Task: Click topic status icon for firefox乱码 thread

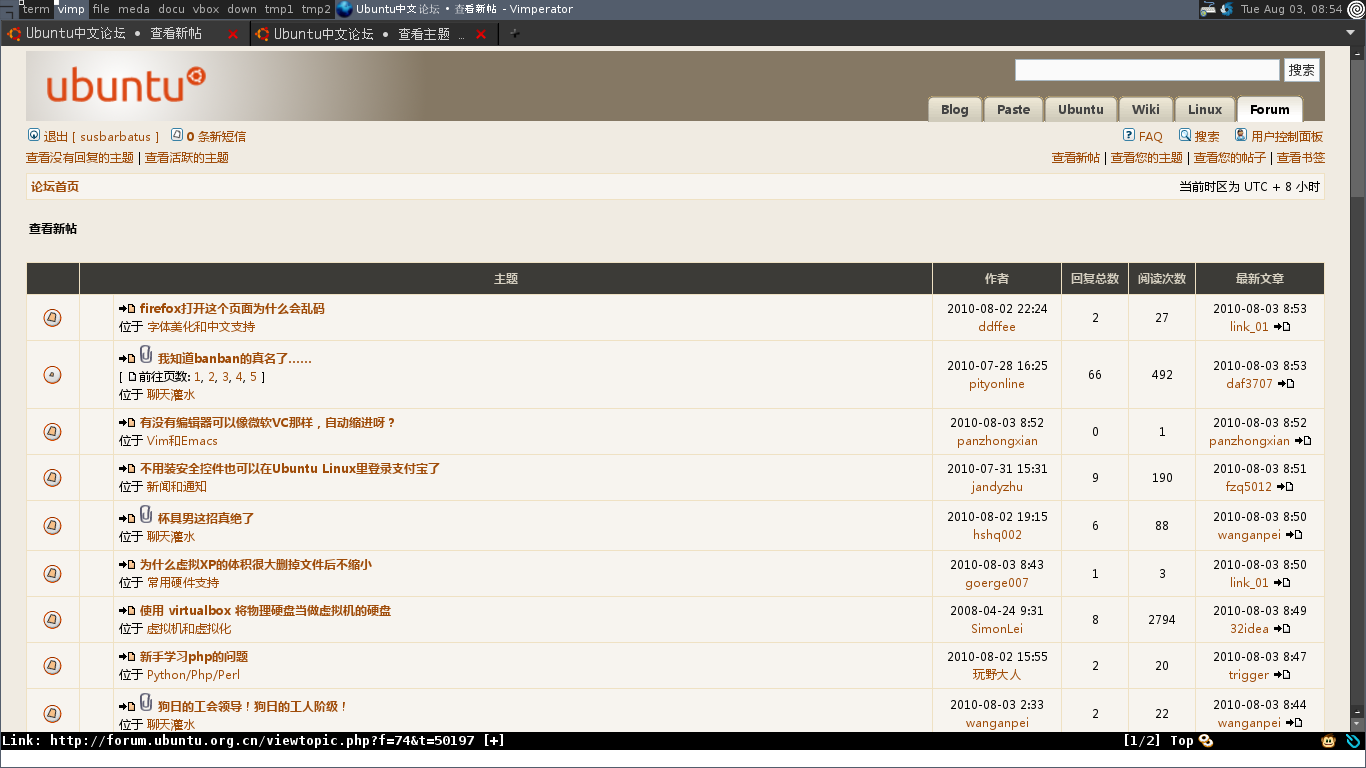Action: (x=53, y=318)
